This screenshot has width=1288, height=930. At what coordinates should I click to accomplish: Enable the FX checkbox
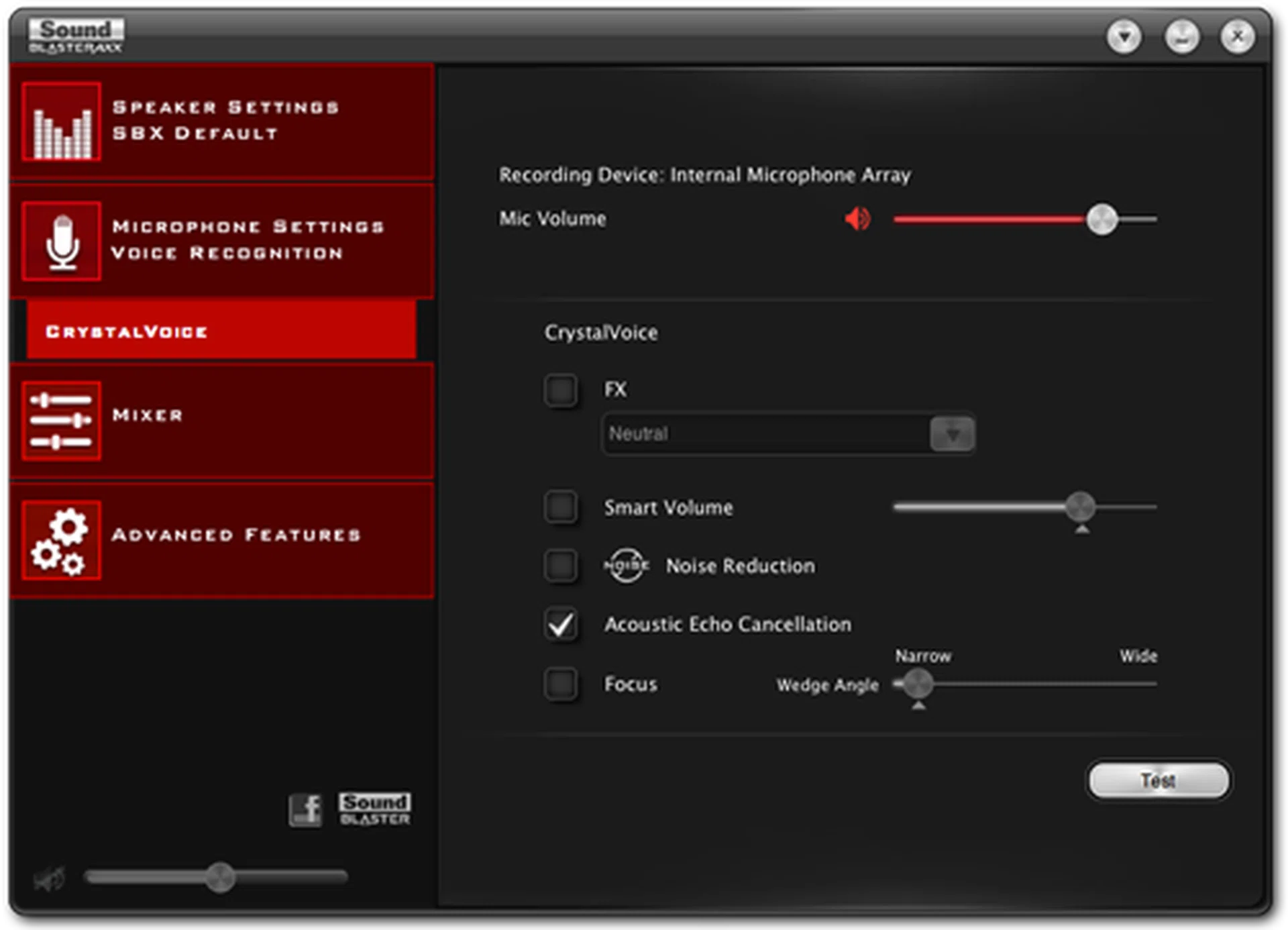561,391
